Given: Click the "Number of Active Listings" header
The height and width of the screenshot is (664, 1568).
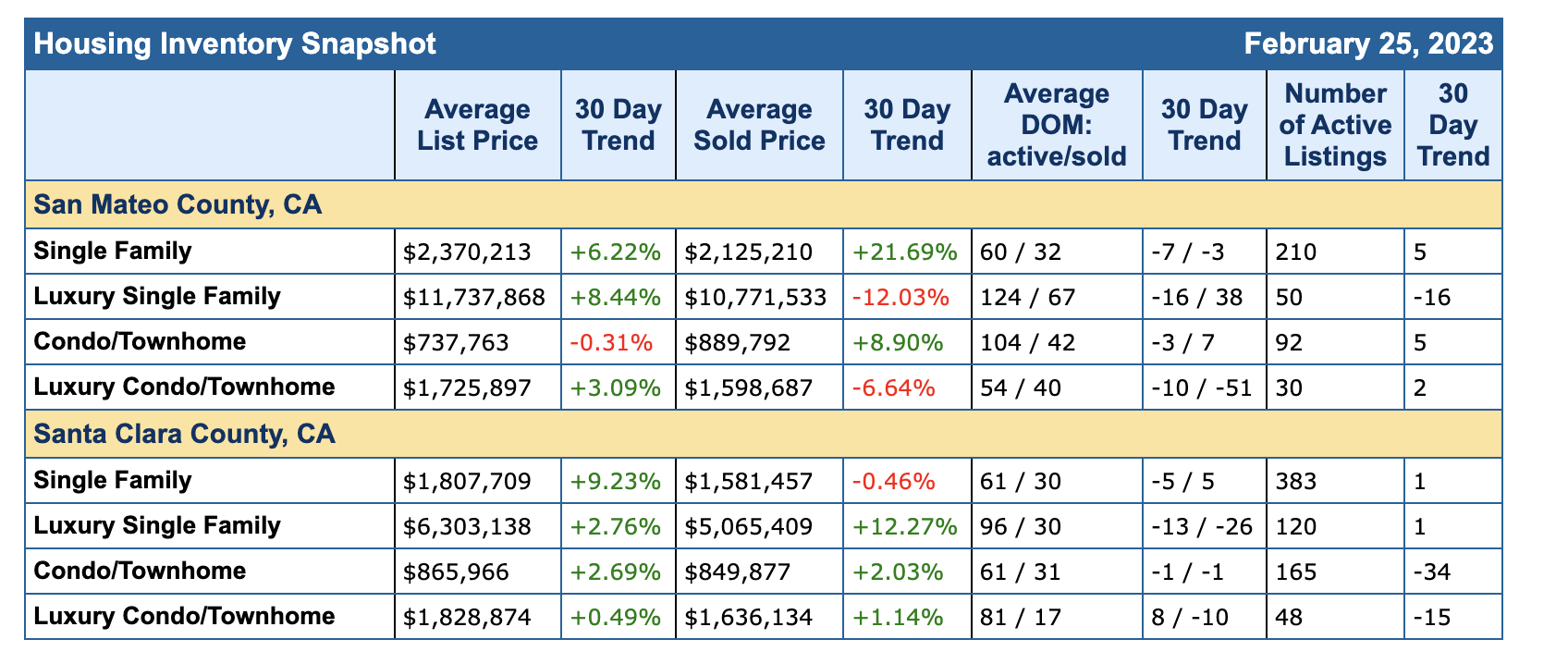Looking at the screenshot, I should [x=1335, y=125].
